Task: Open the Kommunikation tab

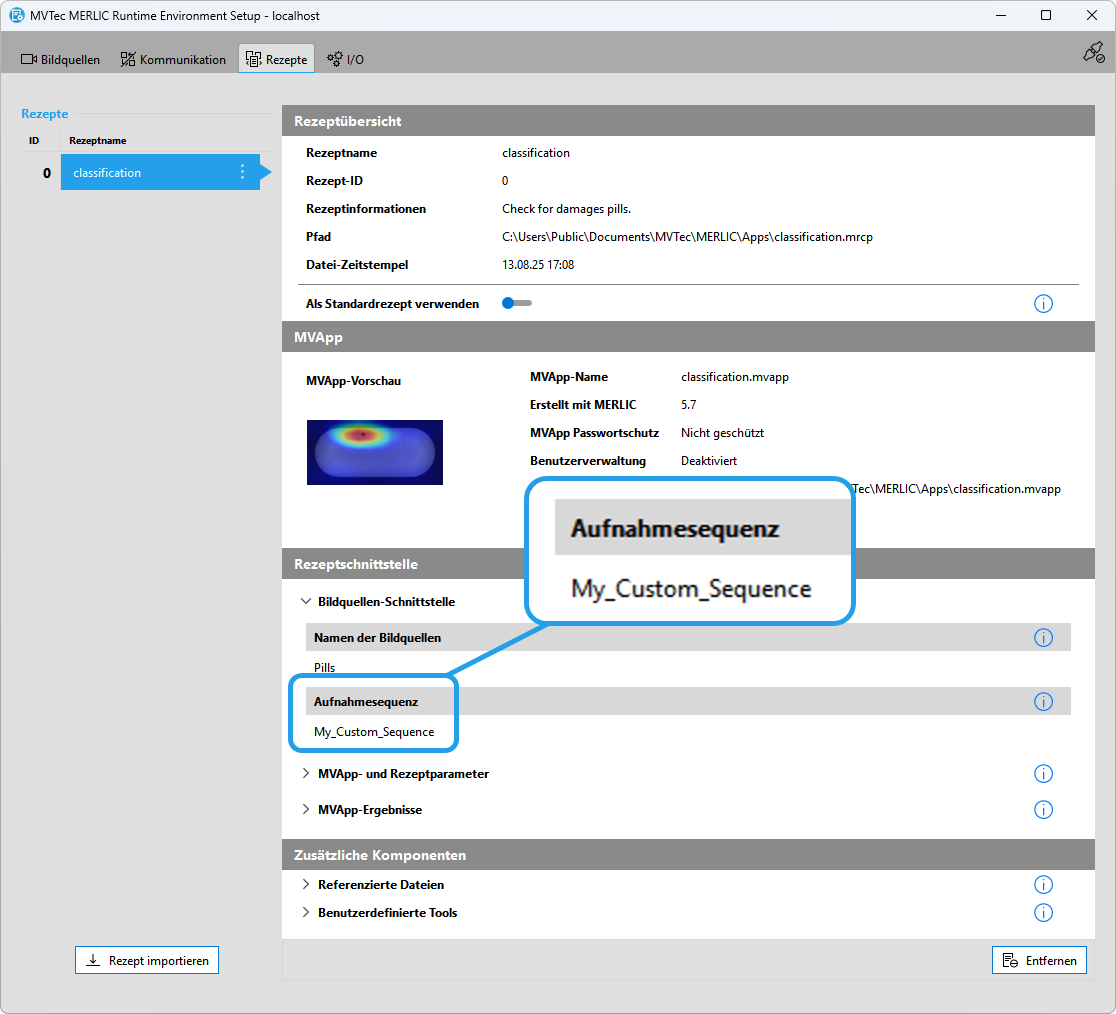Action: click(173, 59)
